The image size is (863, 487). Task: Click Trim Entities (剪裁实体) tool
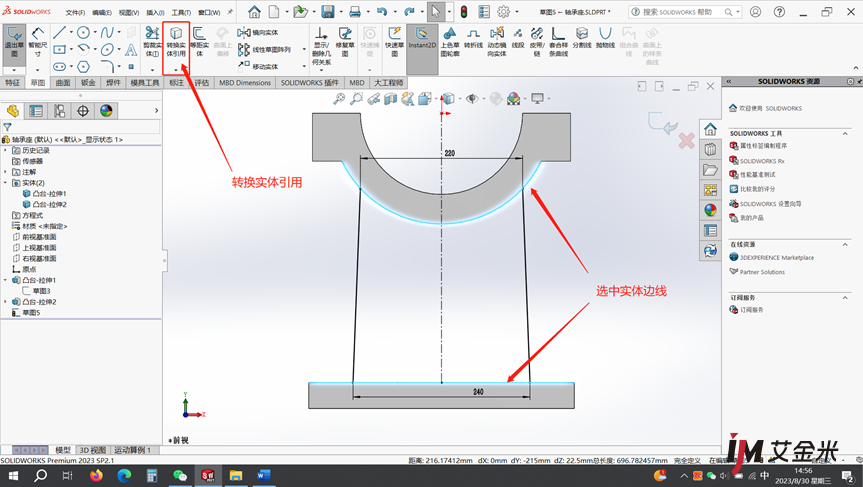click(152, 43)
